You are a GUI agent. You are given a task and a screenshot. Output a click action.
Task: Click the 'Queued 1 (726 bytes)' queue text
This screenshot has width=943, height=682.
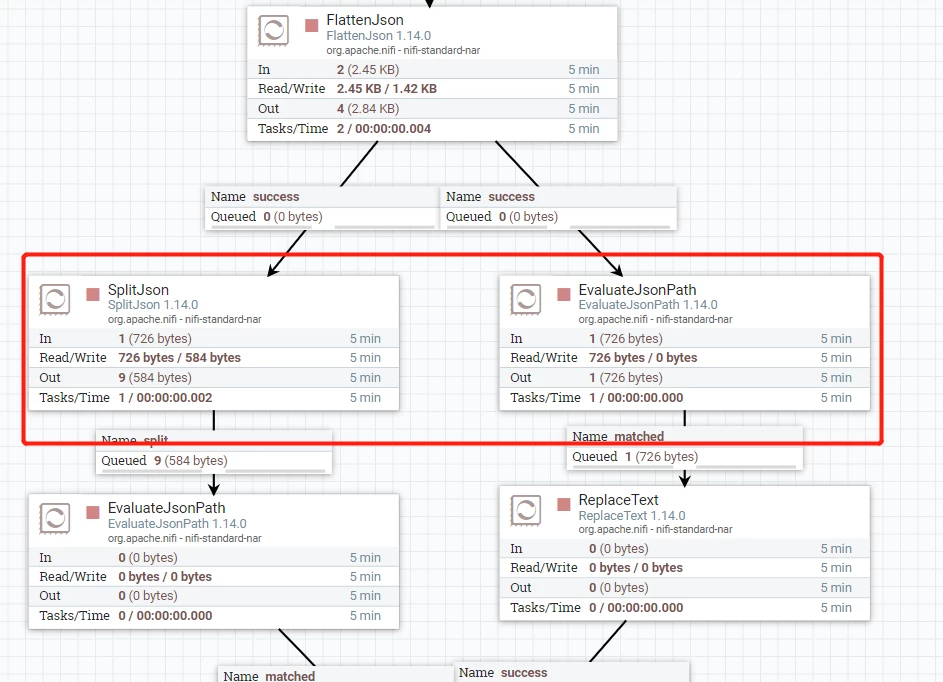pos(635,456)
